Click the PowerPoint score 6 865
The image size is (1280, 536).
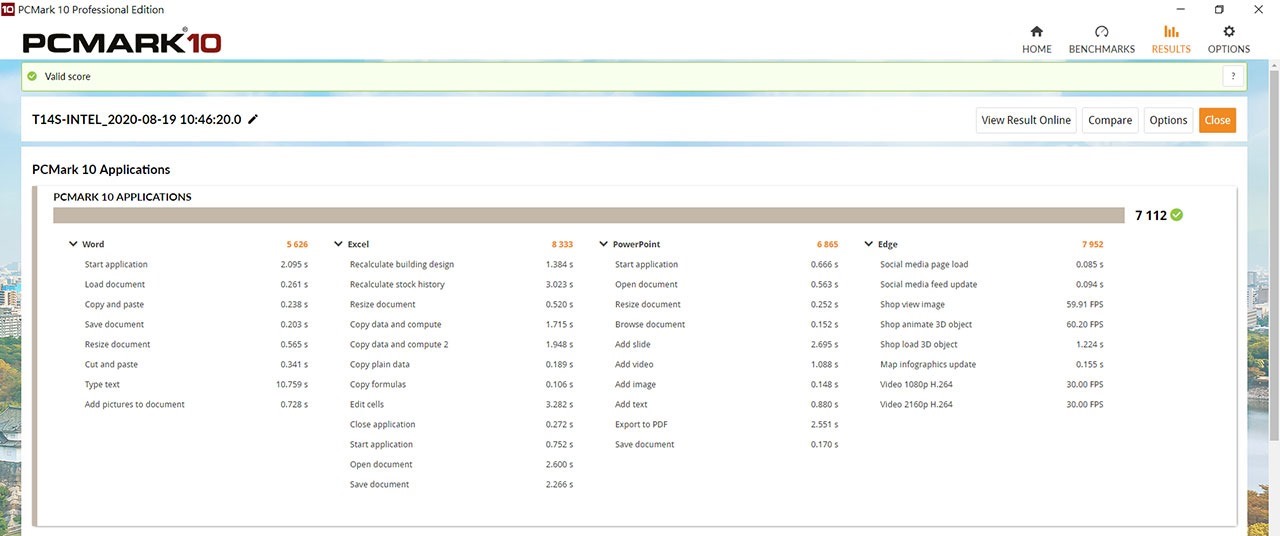827,244
